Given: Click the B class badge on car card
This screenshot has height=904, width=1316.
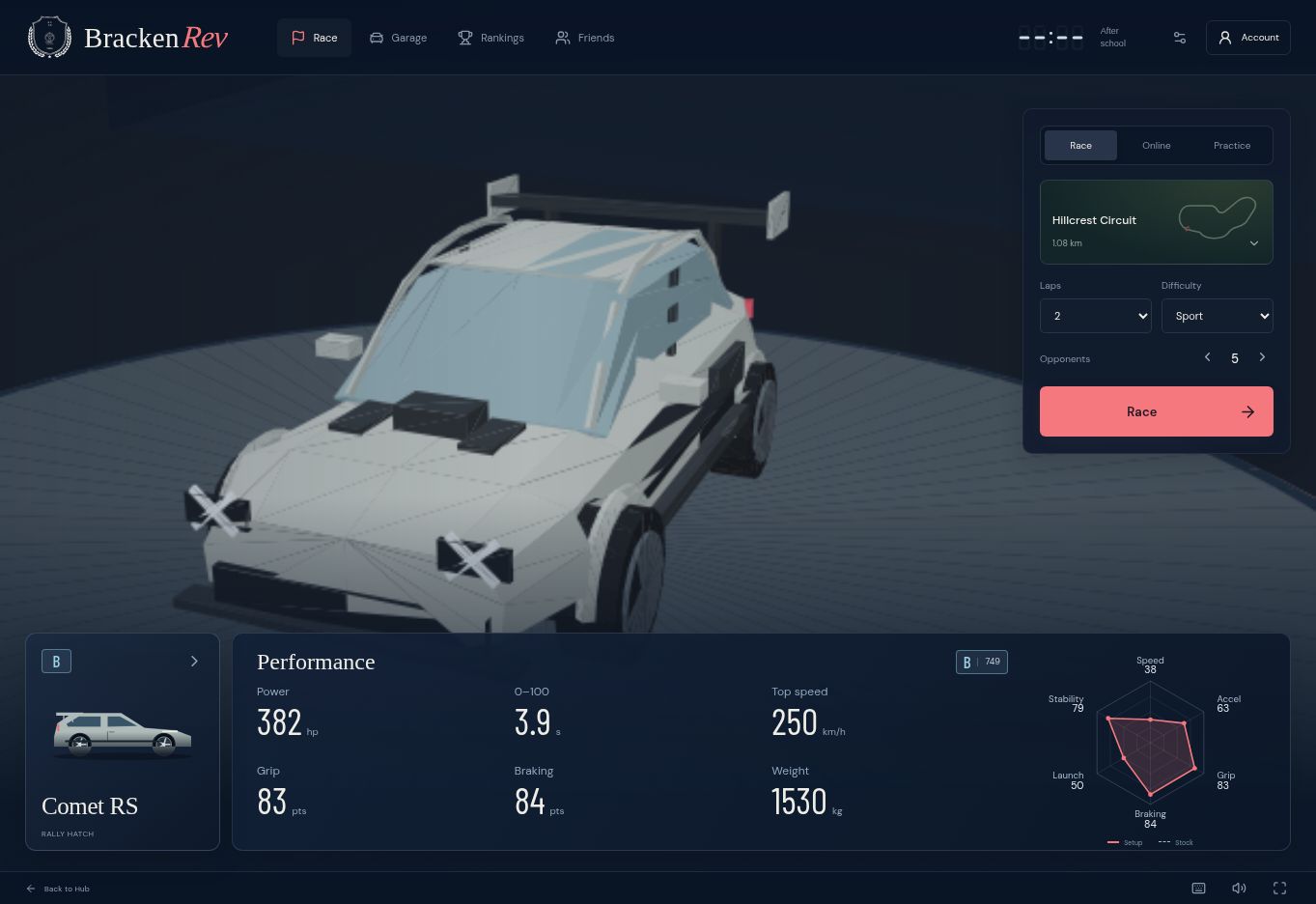Looking at the screenshot, I should coord(56,662).
